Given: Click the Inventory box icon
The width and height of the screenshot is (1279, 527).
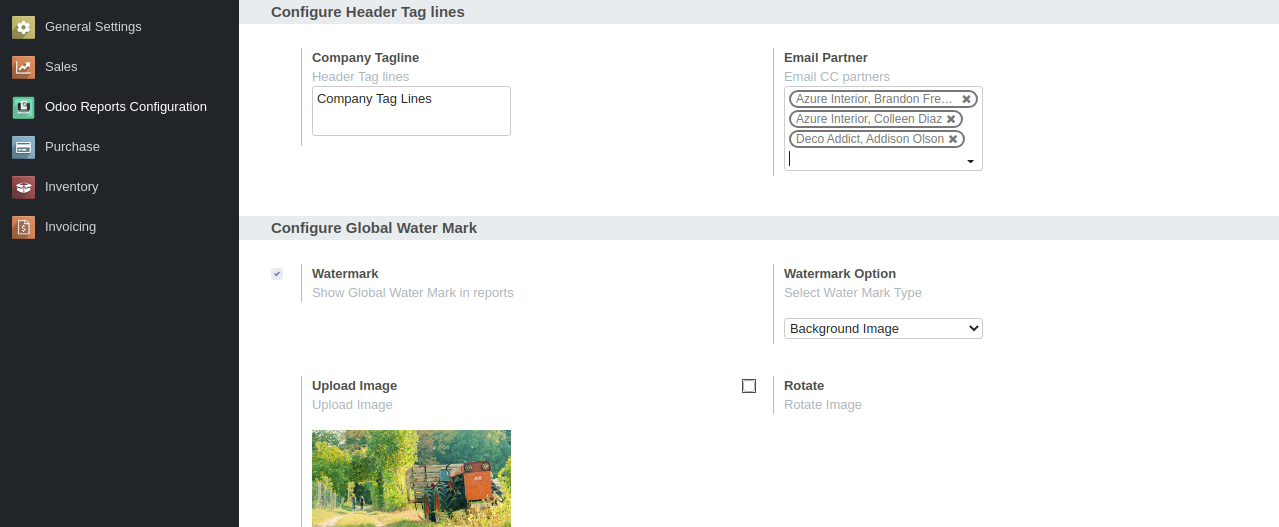Looking at the screenshot, I should pos(23,187).
